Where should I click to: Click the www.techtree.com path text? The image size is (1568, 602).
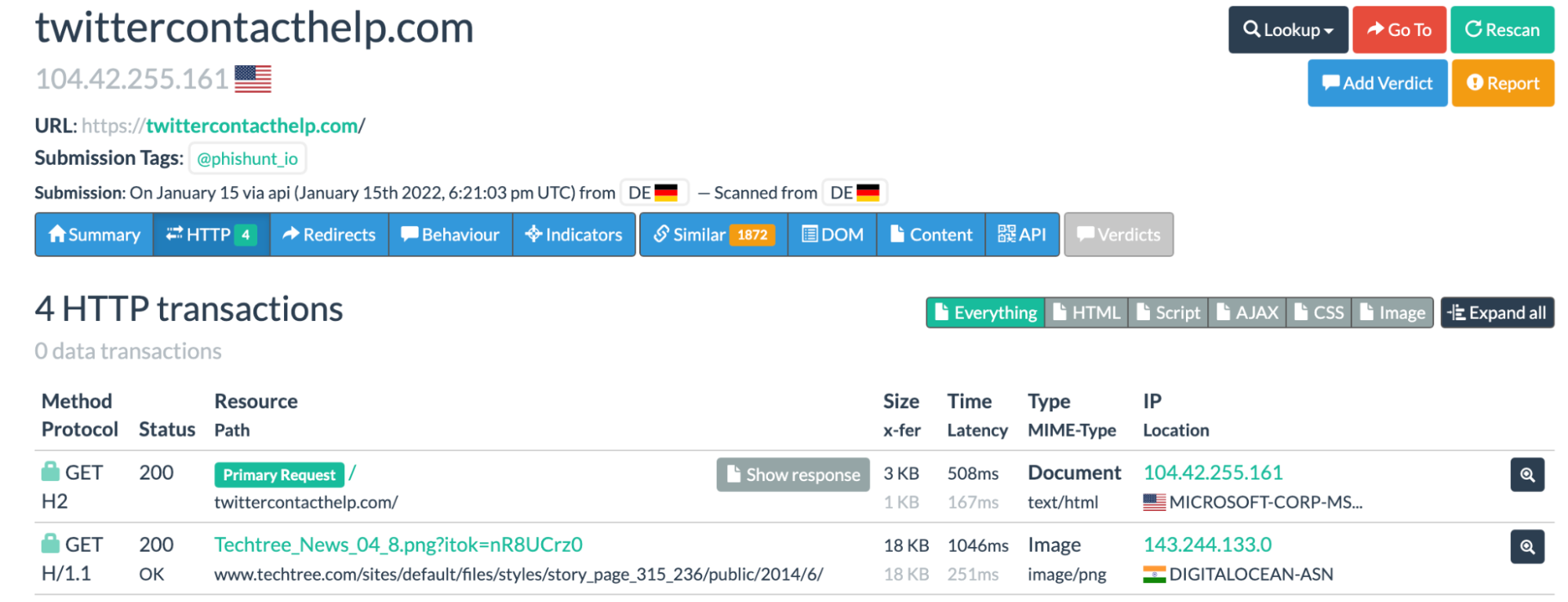pyautogui.click(x=518, y=575)
